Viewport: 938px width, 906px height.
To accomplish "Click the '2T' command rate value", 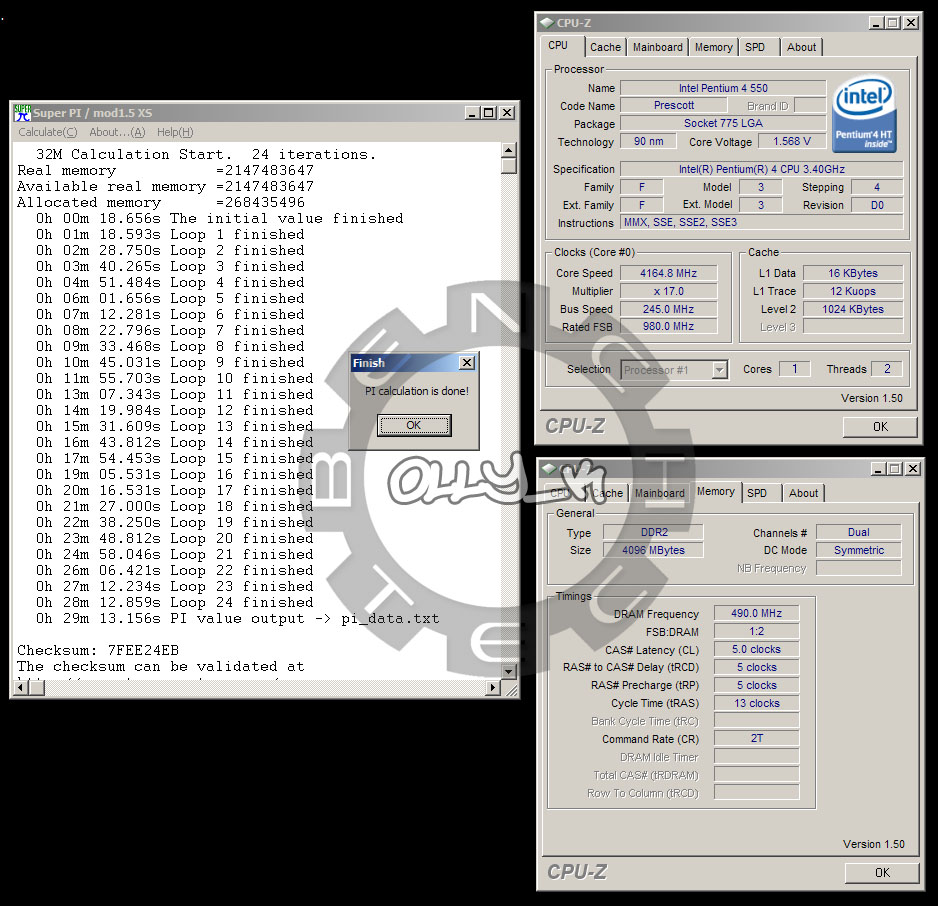I will click(756, 739).
